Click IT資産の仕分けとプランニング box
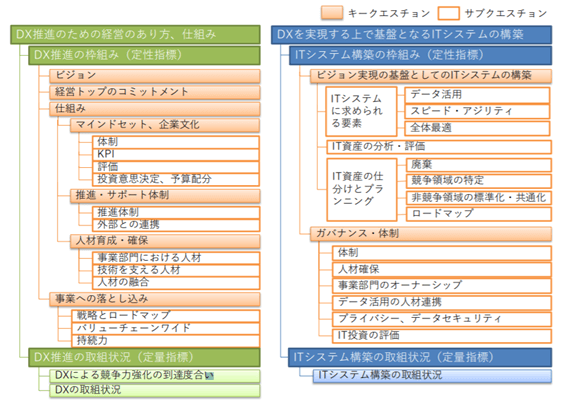Image resolution: width=567 pixels, height=410 pixels. pos(362,189)
